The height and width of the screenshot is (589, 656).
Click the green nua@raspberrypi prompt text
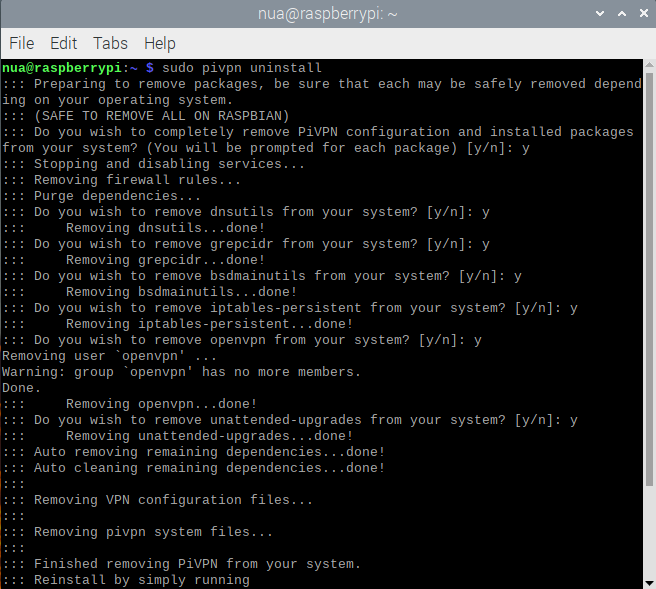62,68
